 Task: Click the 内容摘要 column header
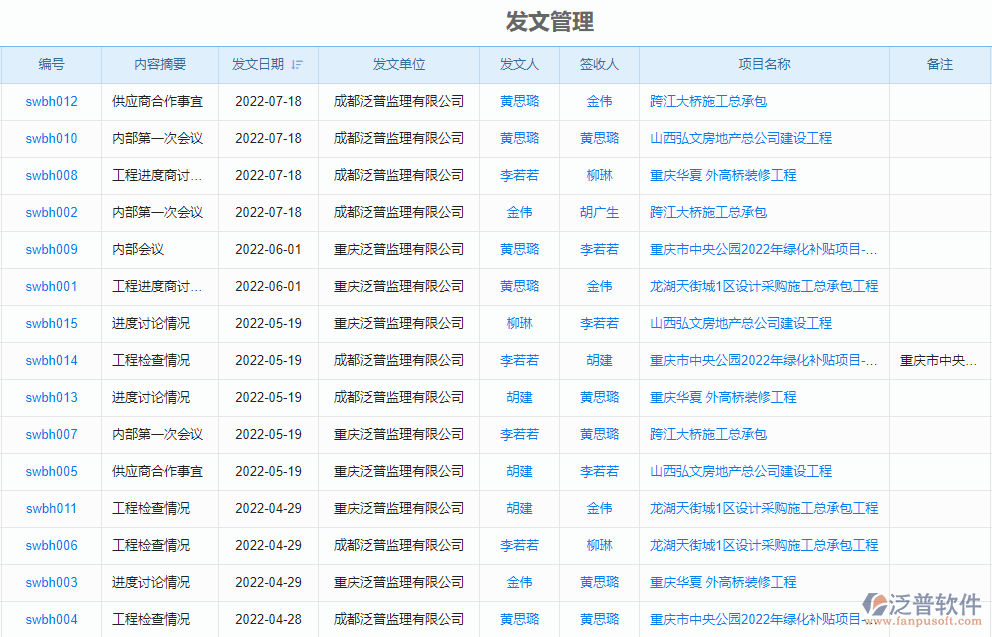160,64
